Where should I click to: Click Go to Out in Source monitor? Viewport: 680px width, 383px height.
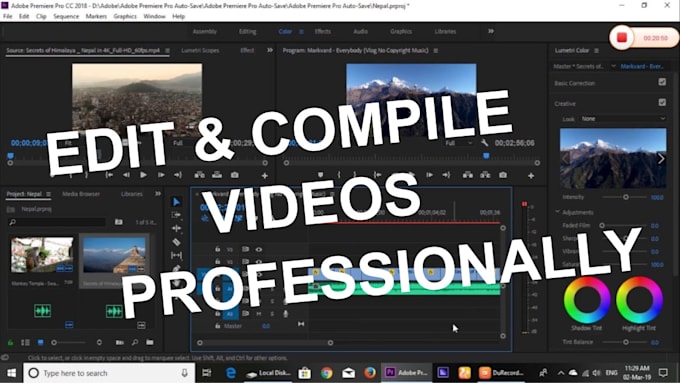(x=178, y=175)
